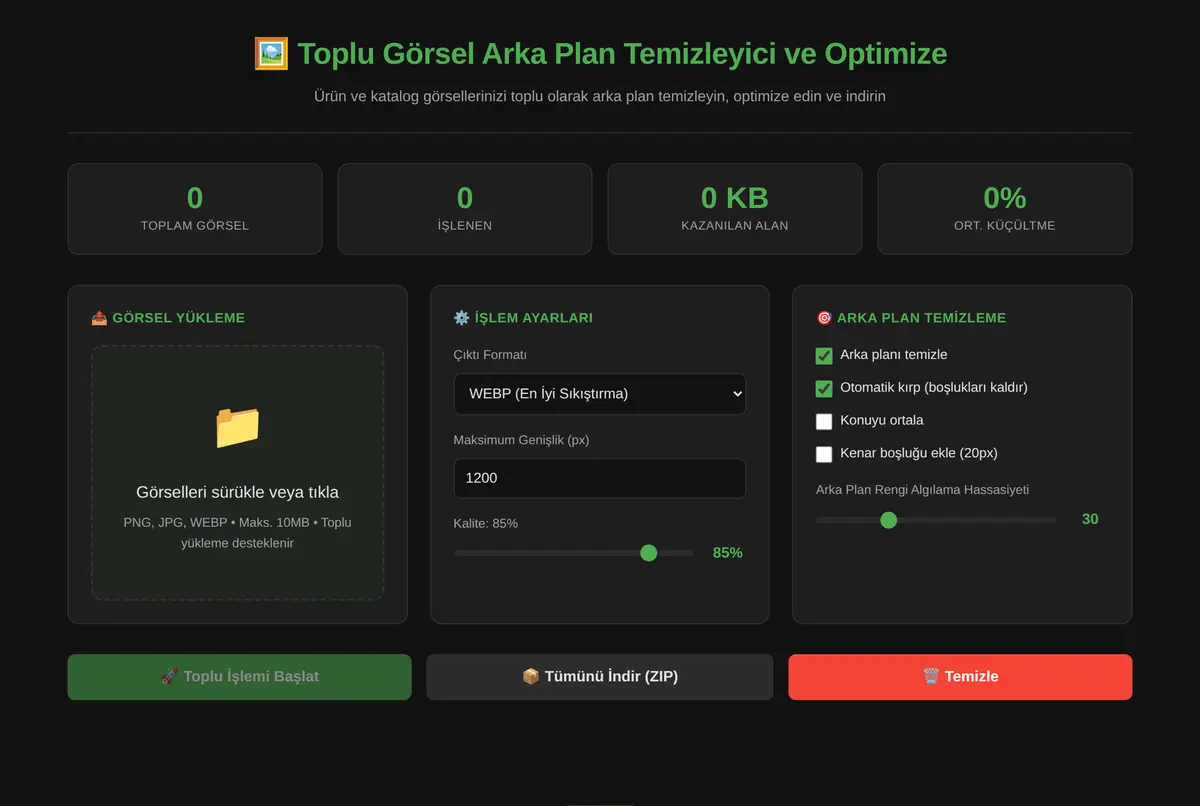The width and height of the screenshot is (1200, 806).
Task: Click the İŞLENEN stat card
Action: point(465,209)
